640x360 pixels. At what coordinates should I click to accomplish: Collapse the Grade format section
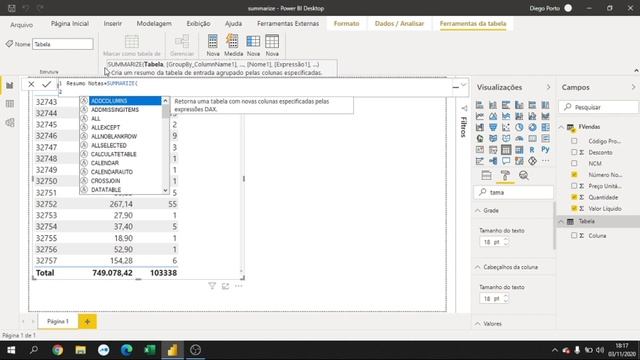478,211
